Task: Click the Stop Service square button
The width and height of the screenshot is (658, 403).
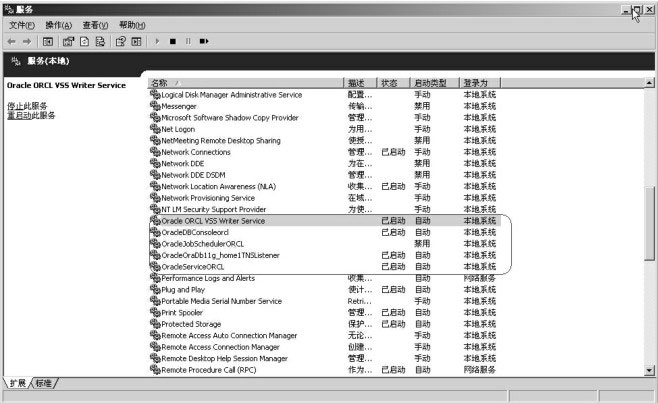Action: (172, 41)
